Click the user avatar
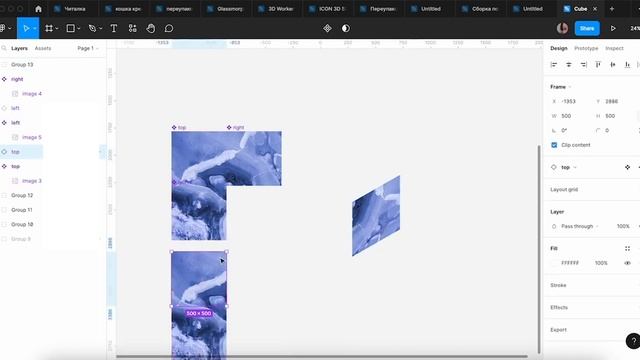640x360 pixels. (x=562, y=28)
